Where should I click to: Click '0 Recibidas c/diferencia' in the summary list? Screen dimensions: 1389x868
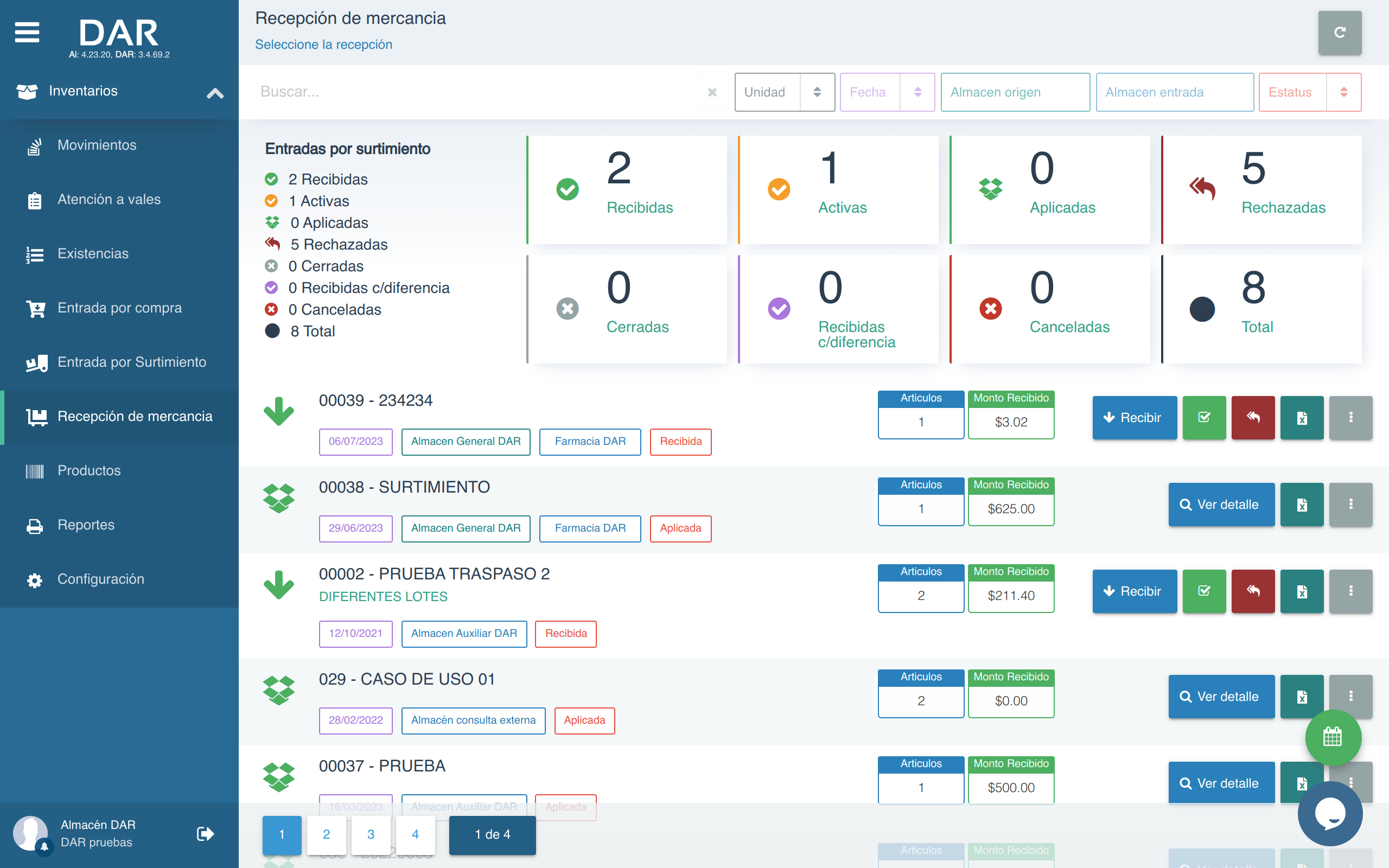(x=368, y=288)
